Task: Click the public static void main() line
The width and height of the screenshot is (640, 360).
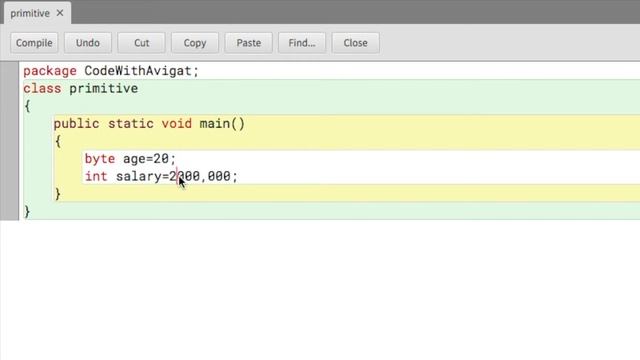Action: tap(149, 124)
